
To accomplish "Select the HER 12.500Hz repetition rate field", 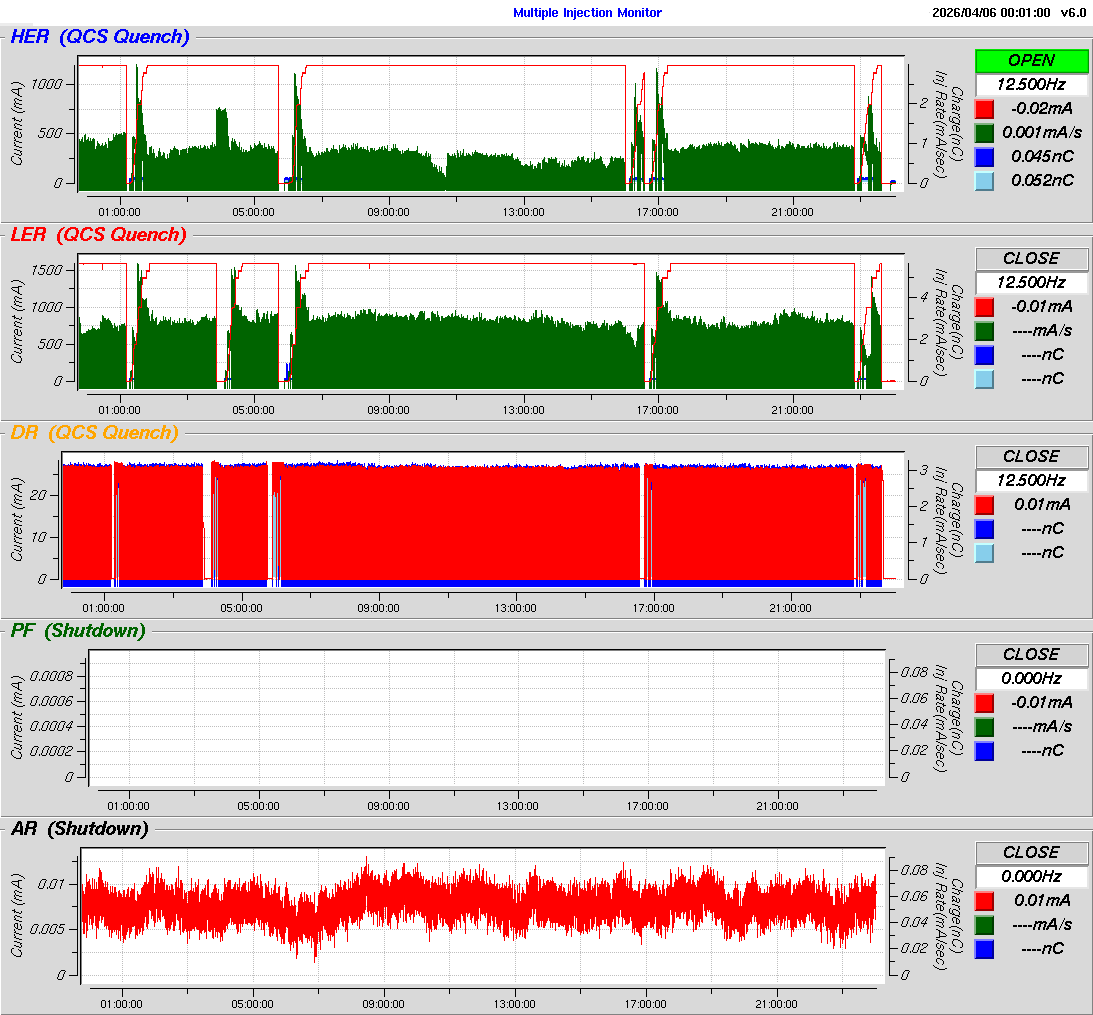I will pos(1031,84).
